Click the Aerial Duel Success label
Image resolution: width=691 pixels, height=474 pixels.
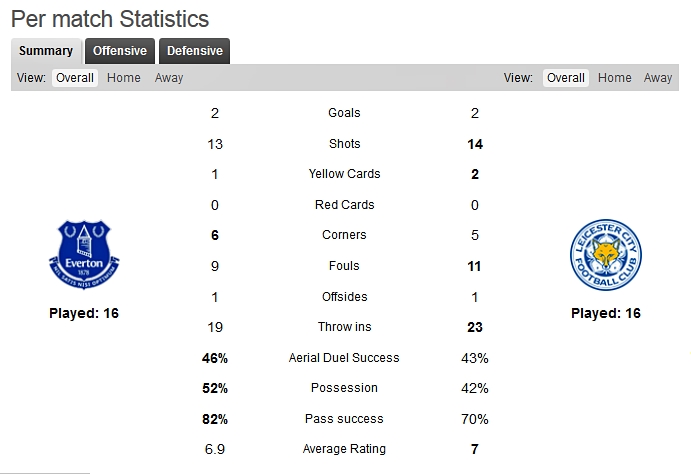point(344,358)
